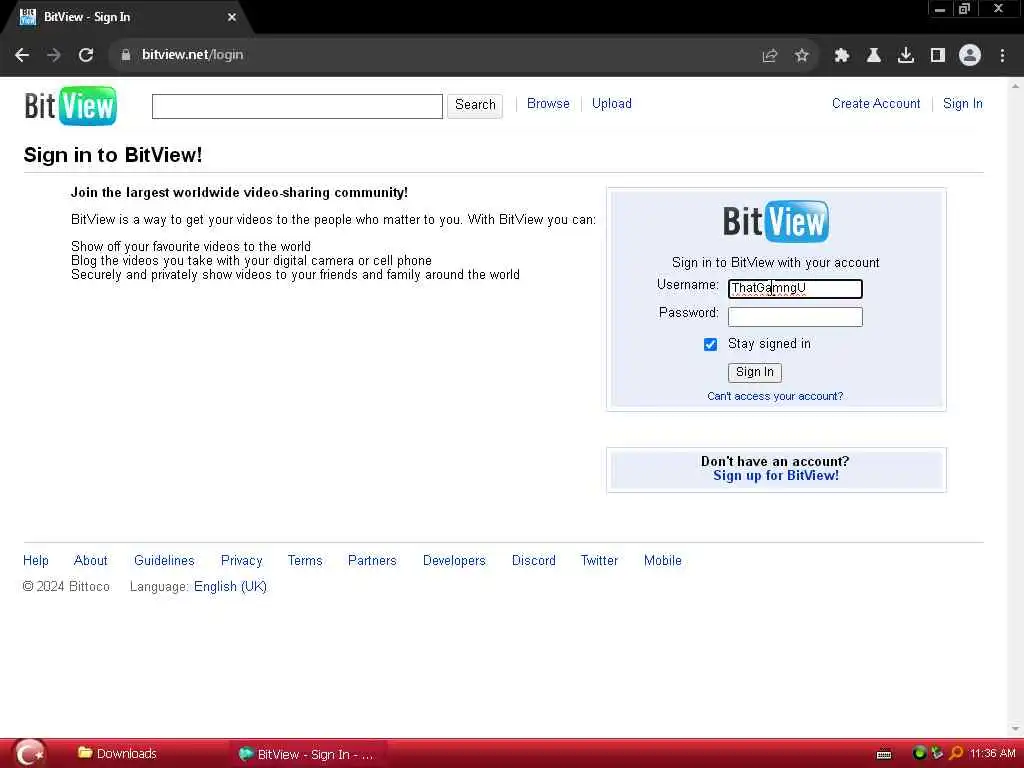Click Sign In link in the header
Viewport: 1024px width, 768px height.
963,104
